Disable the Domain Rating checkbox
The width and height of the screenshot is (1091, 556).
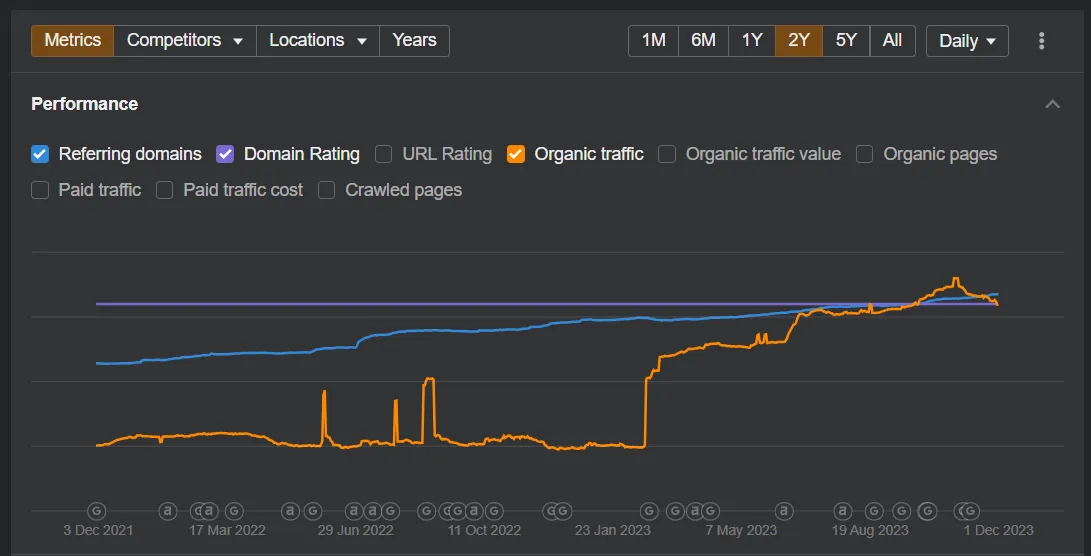pyautogui.click(x=225, y=154)
